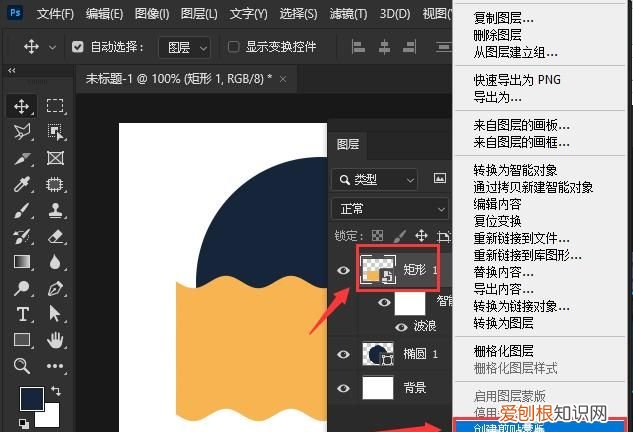This screenshot has height=432, width=633.
Task: Select the Pen tool
Action: click(x=55, y=288)
